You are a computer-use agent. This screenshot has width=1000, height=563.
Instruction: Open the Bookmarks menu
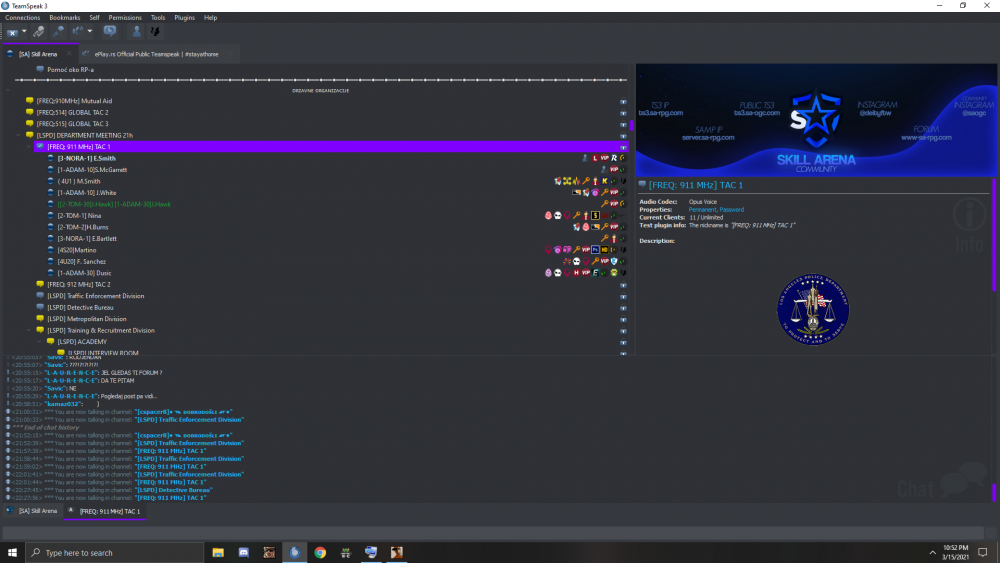coord(65,18)
